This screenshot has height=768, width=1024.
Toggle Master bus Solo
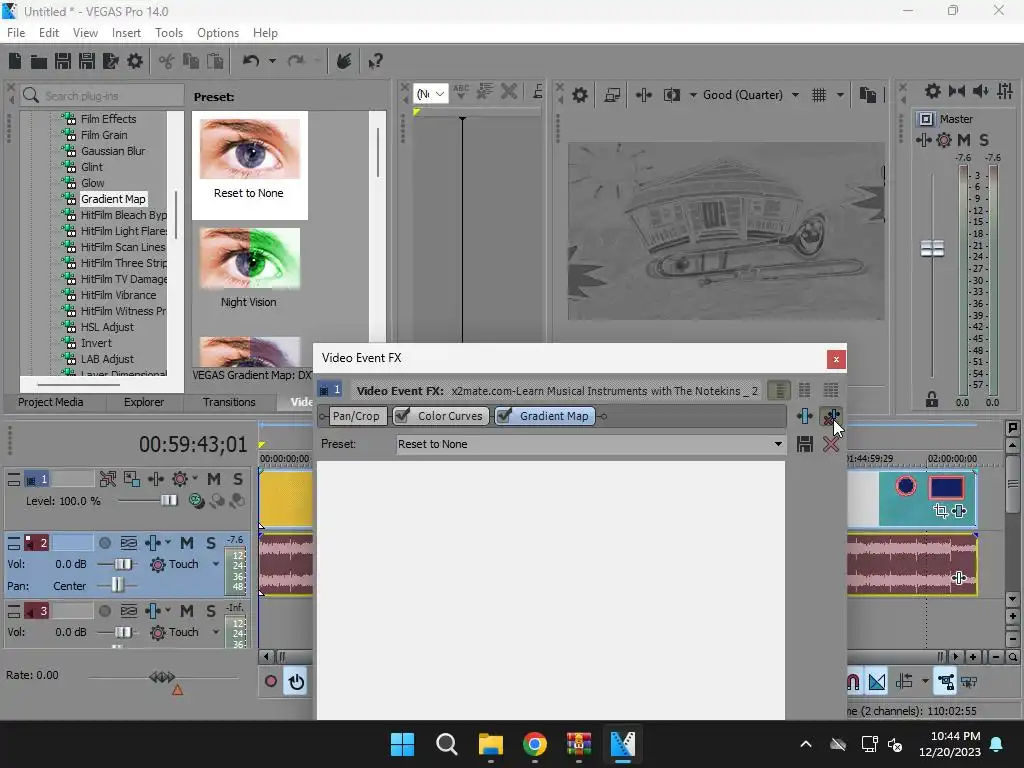coord(984,140)
